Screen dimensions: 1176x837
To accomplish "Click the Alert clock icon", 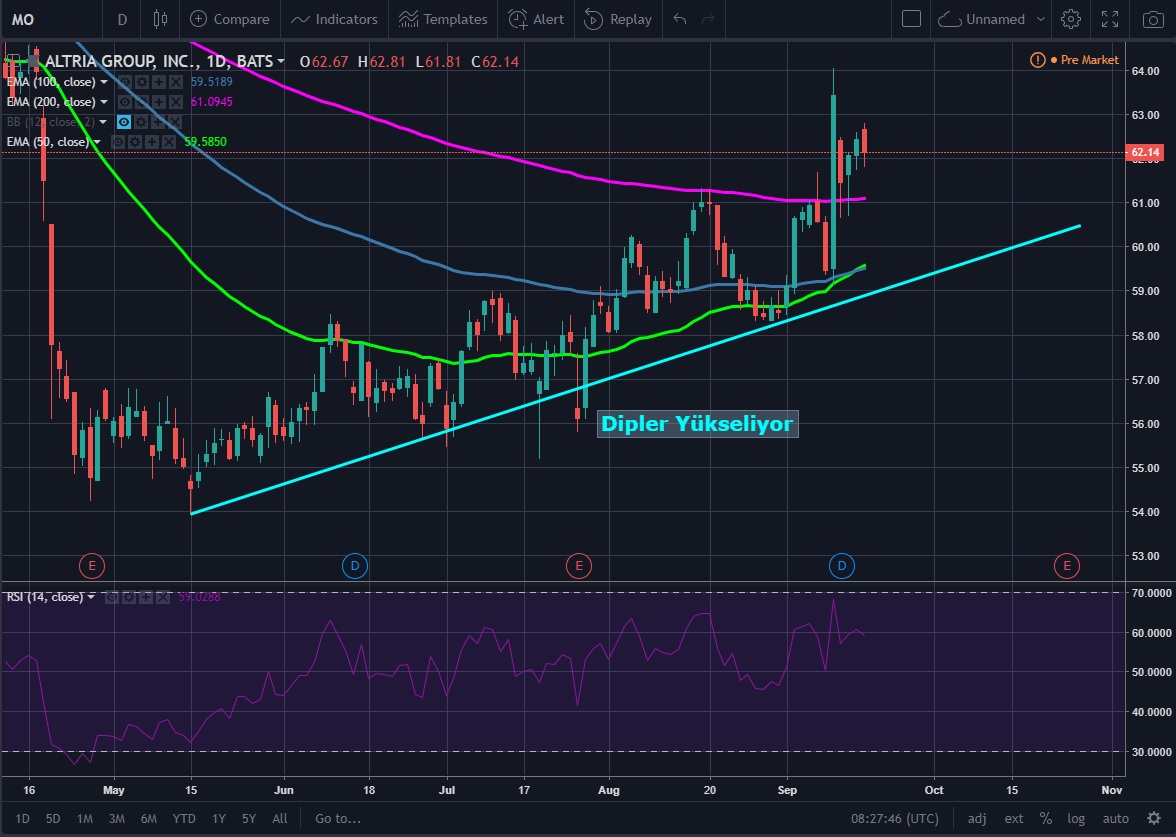I will click(x=518, y=19).
